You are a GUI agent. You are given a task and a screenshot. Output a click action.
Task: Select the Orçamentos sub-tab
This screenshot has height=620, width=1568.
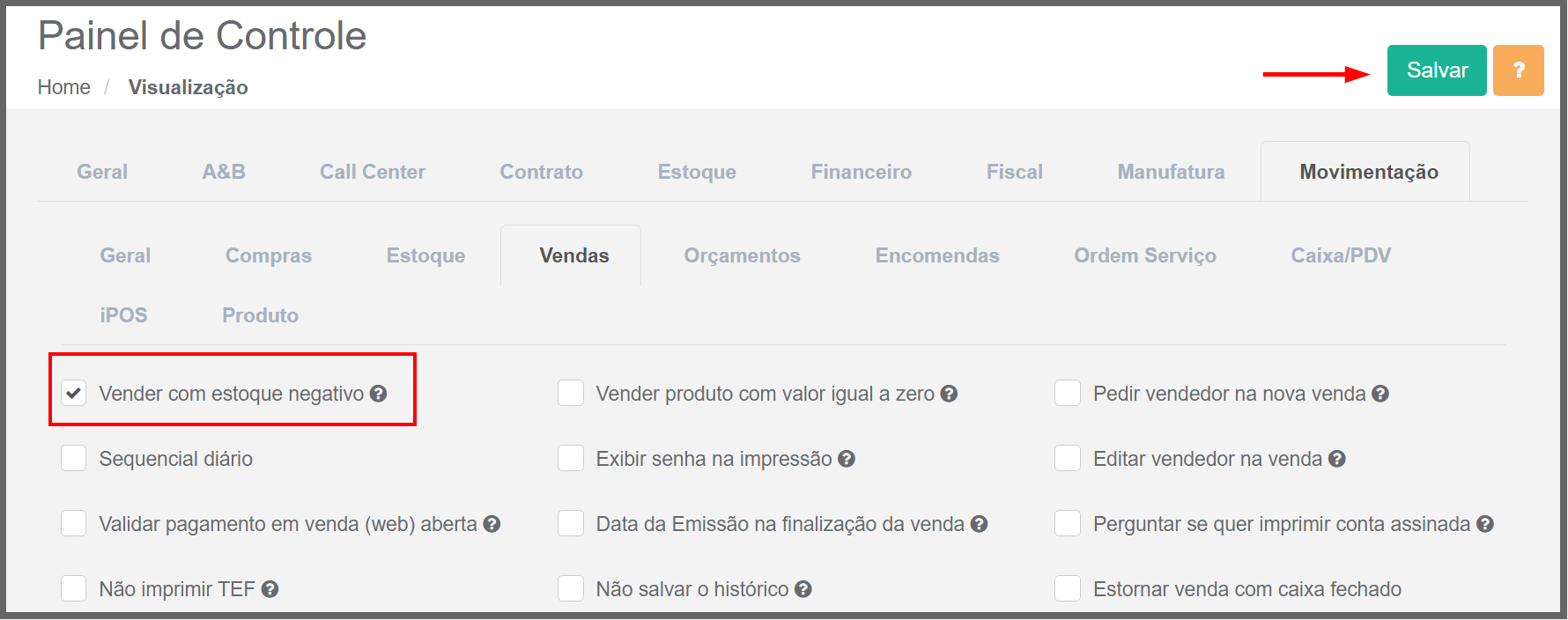[743, 255]
